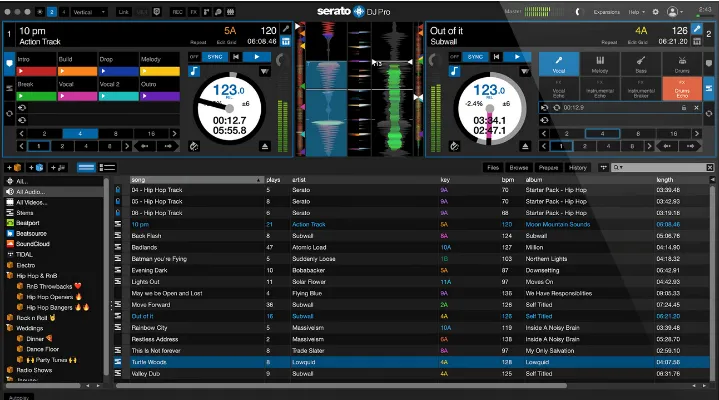Turn sync OFF on deck 1
Viewport: 719px width, 400px height.
tap(194, 57)
